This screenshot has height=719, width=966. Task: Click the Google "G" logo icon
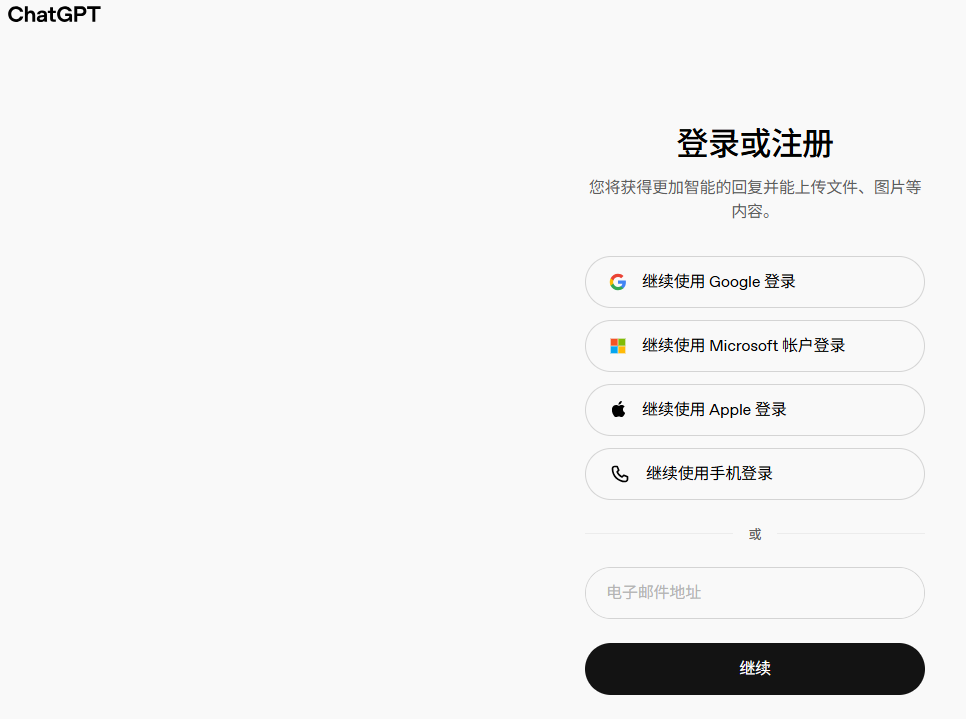pos(618,282)
